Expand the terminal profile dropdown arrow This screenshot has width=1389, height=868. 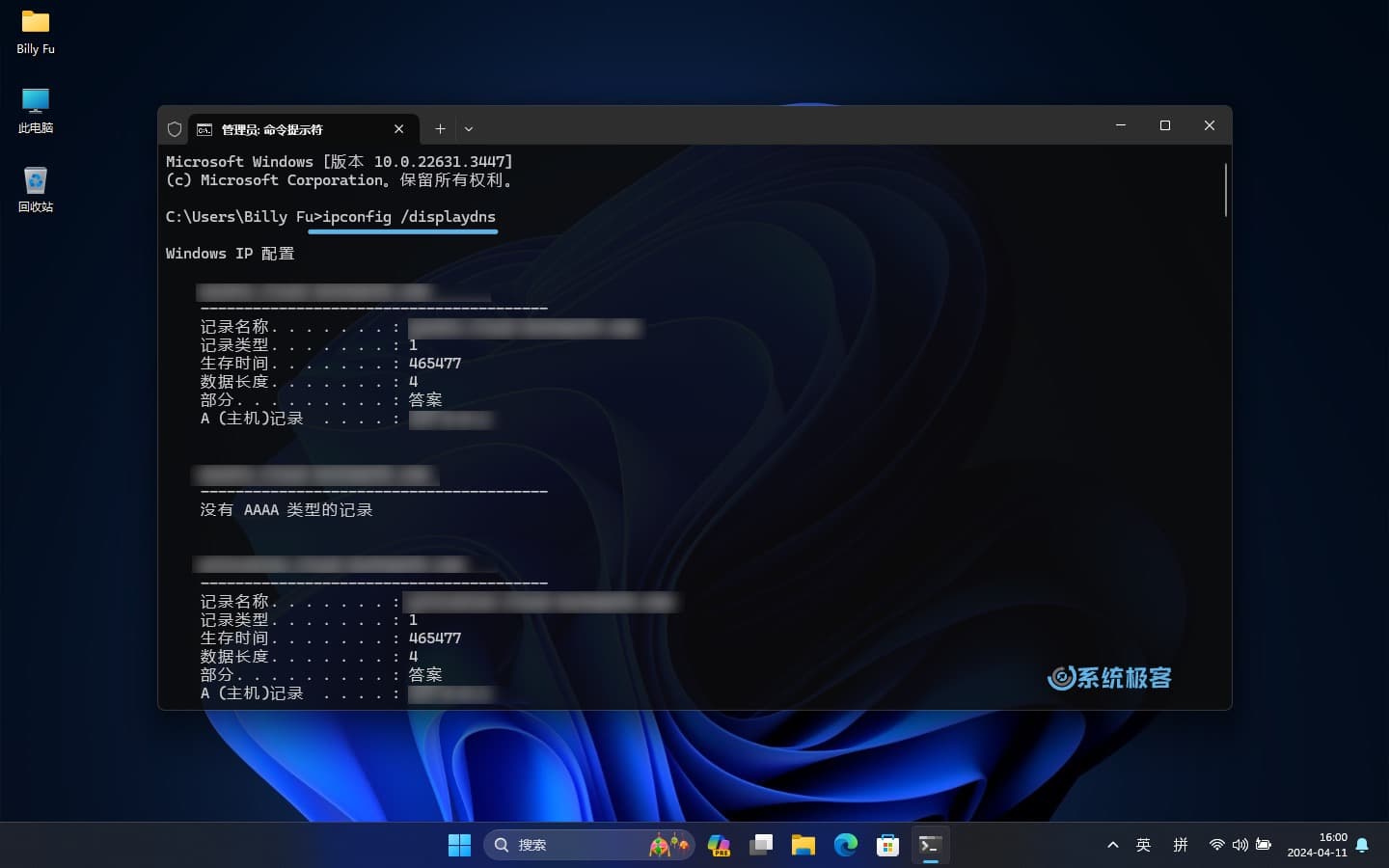pos(469,129)
